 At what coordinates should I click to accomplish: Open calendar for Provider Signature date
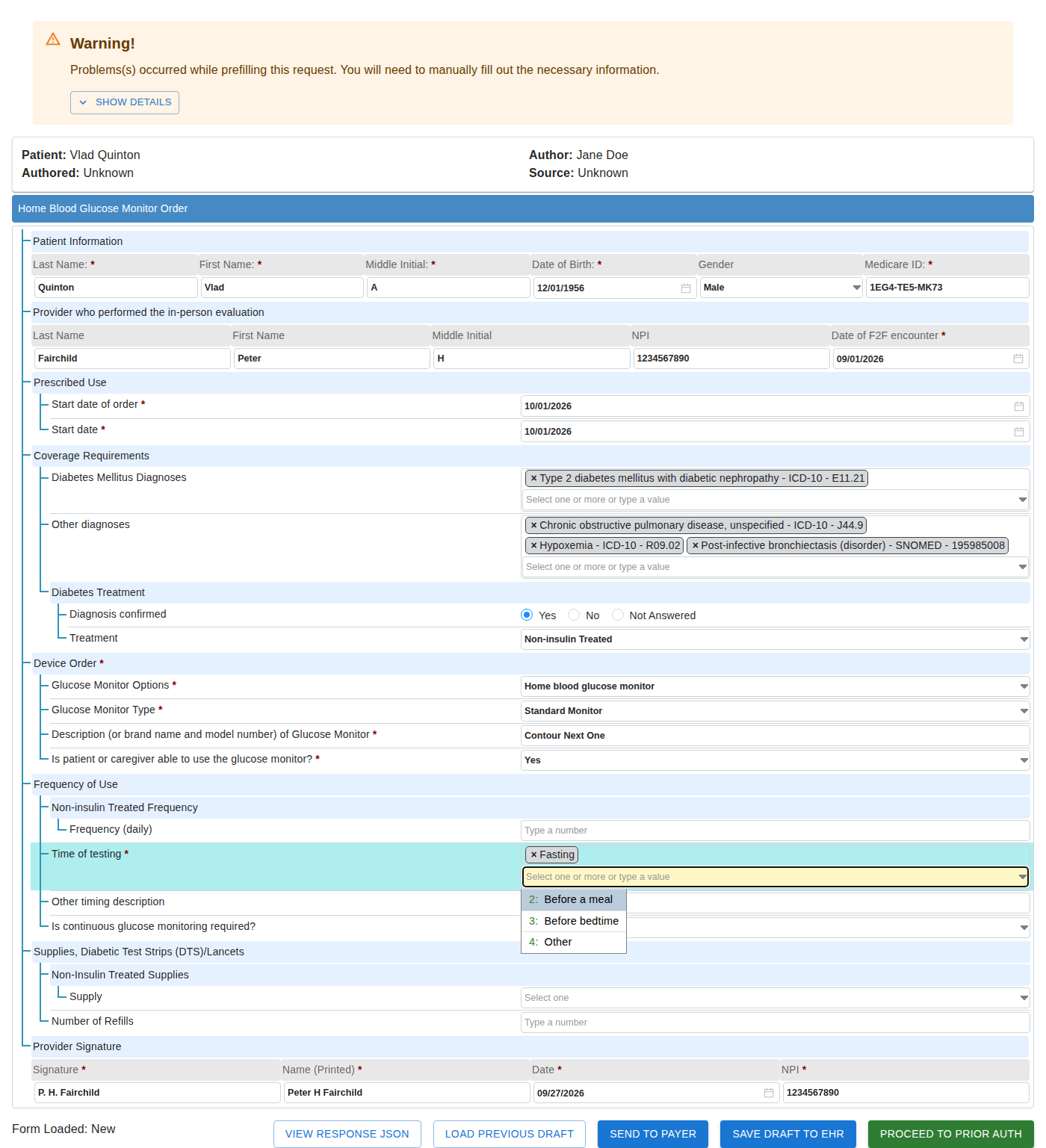(769, 1093)
